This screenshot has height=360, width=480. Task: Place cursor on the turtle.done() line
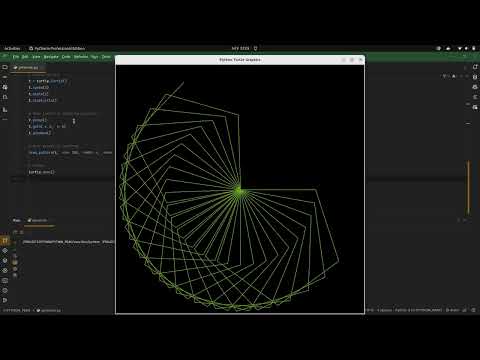[x=41, y=172]
